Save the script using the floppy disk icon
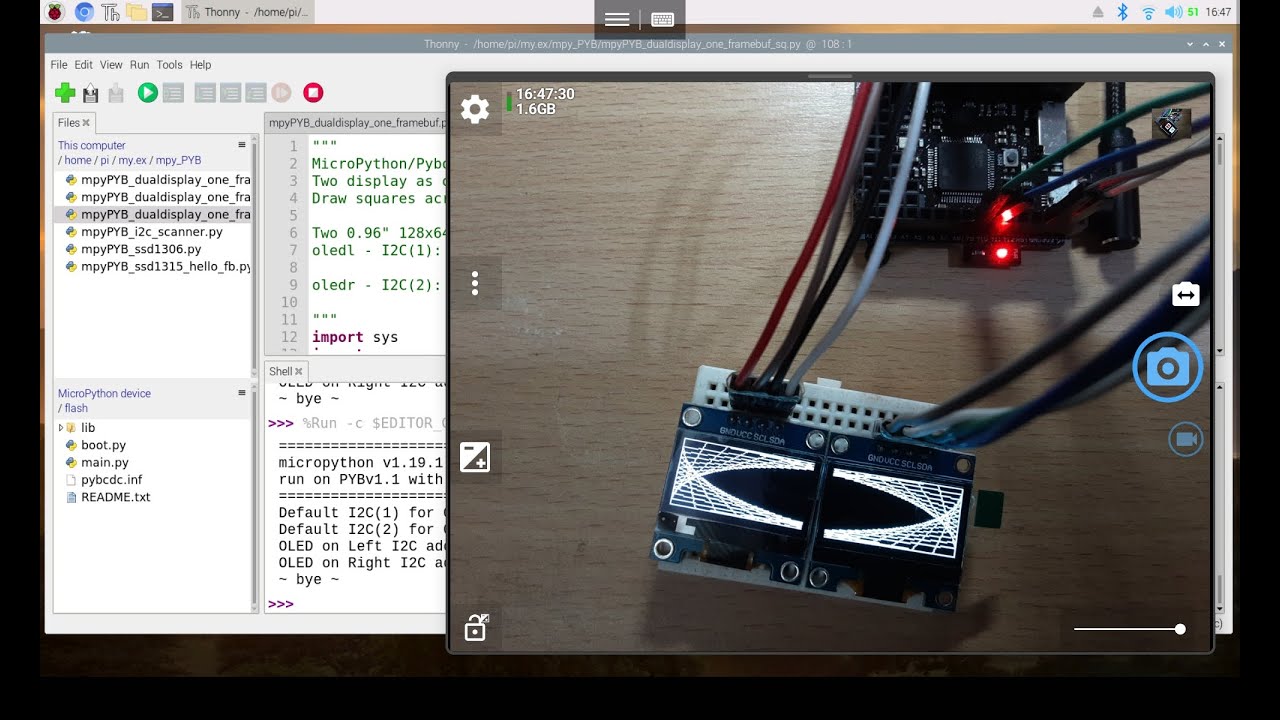Screen dimensions: 1280x720 point(88,92)
